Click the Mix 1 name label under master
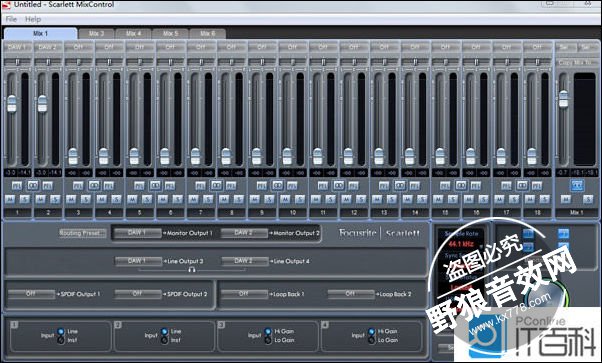Viewport: 602px width, 363px height. pyautogui.click(x=576, y=212)
